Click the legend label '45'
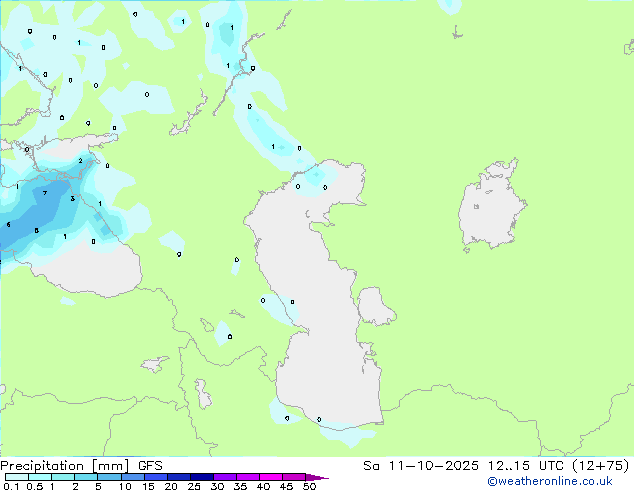 (x=286, y=486)
